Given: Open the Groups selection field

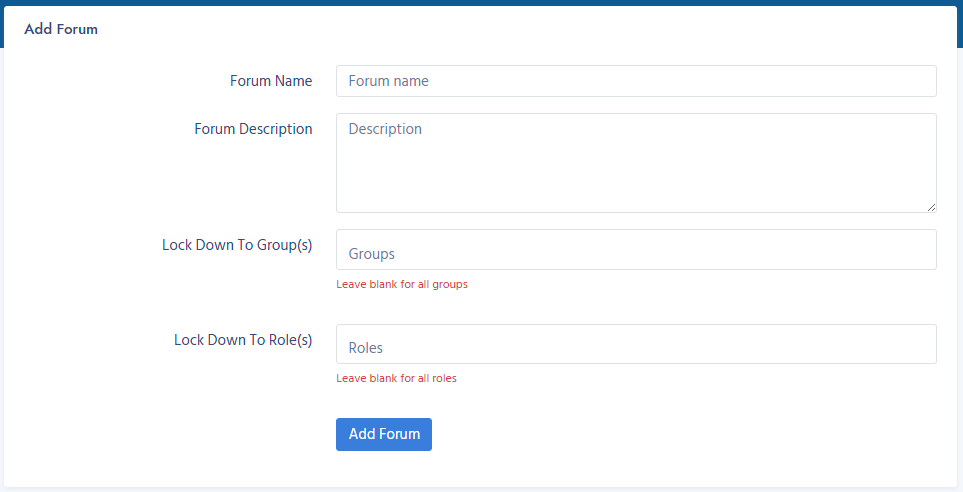Looking at the screenshot, I should [636, 250].
